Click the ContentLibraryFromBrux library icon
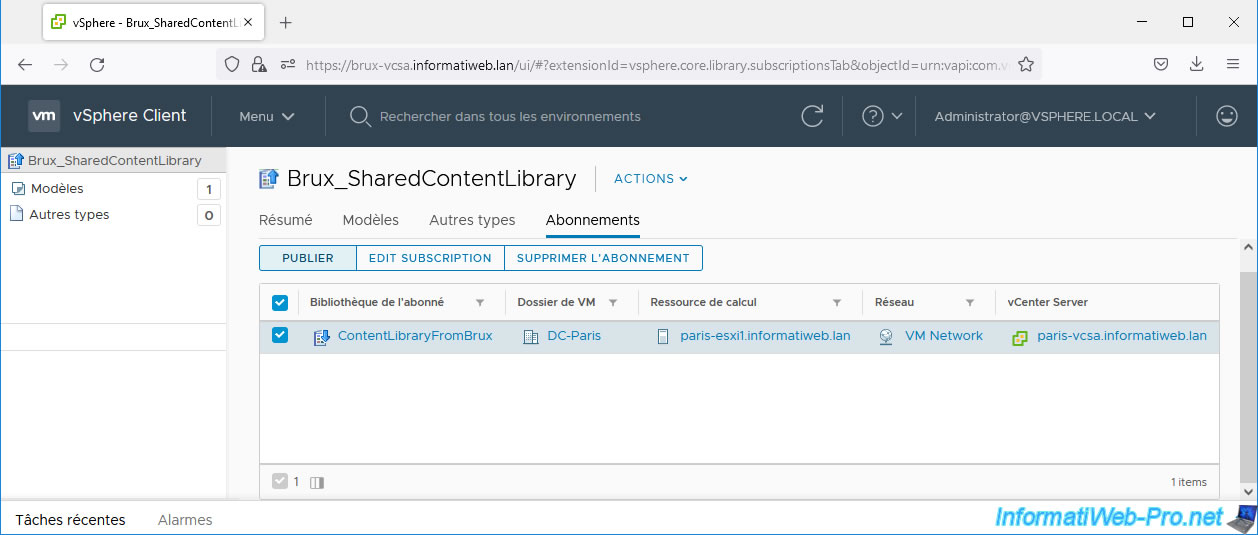Image resolution: width=1258 pixels, height=535 pixels. coord(322,337)
